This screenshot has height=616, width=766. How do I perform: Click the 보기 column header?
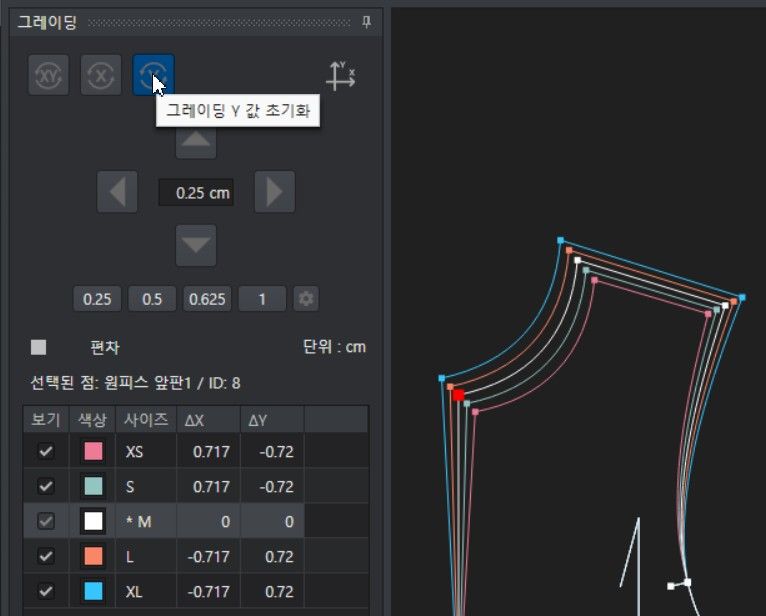46,419
